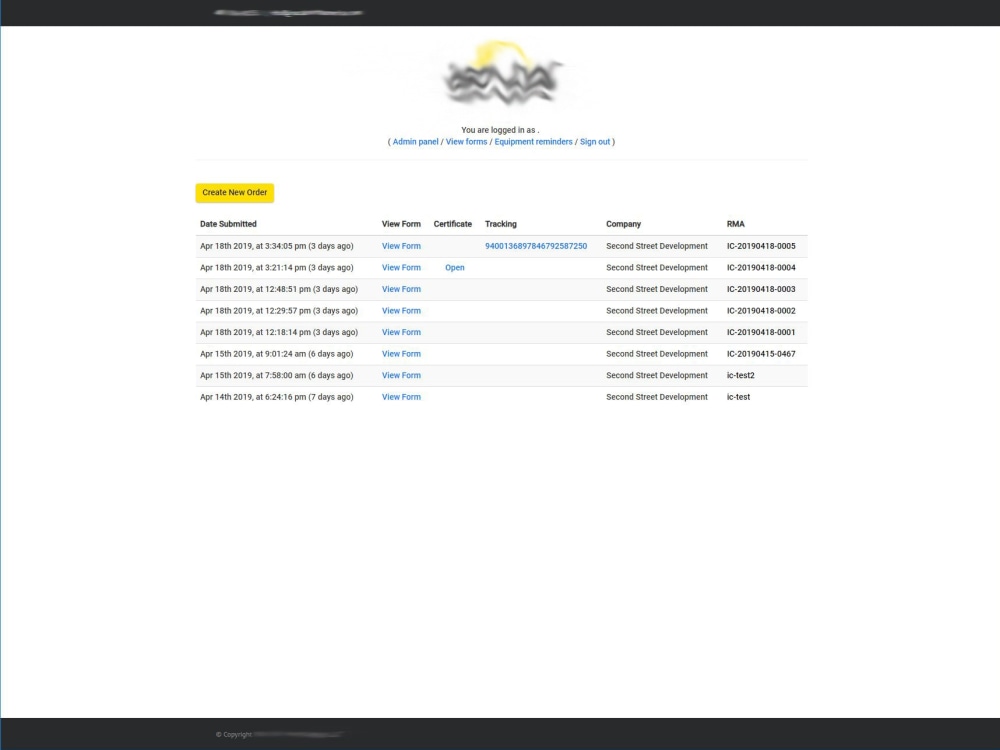
Task: View Form for RMA ic-test2
Action: (401, 376)
